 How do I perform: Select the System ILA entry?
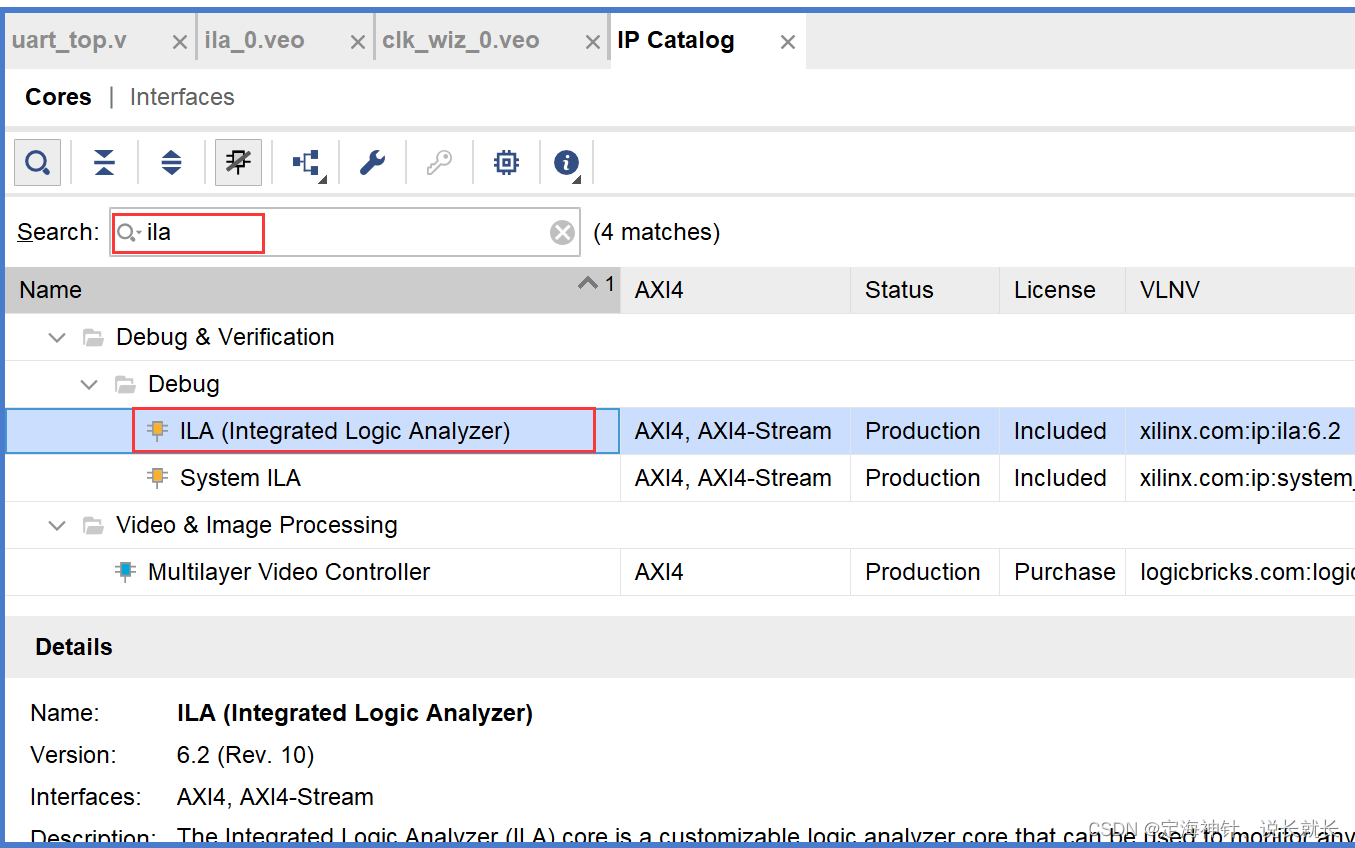(240, 478)
